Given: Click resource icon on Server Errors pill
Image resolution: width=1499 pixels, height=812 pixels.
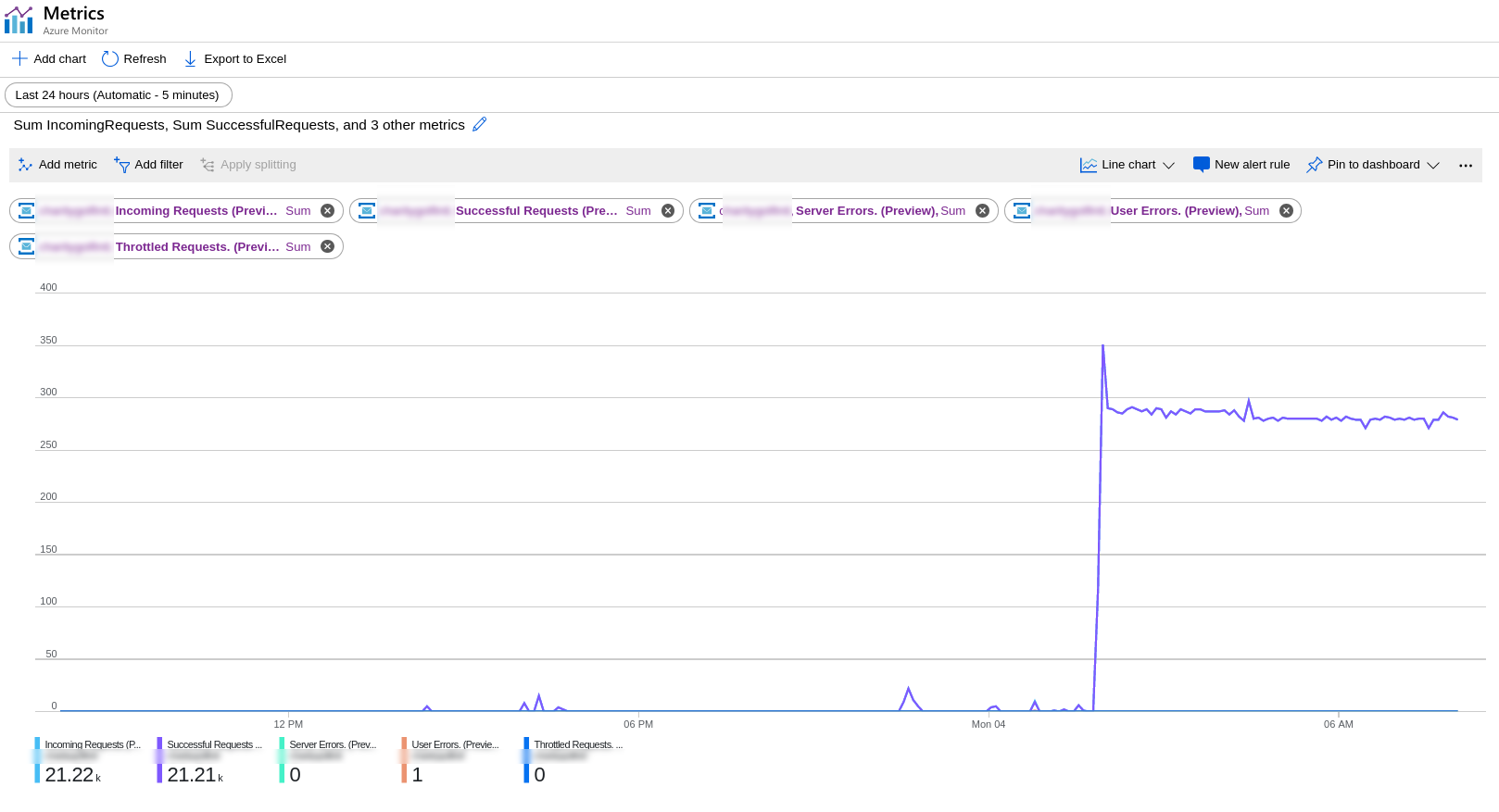Looking at the screenshot, I should click(x=707, y=210).
